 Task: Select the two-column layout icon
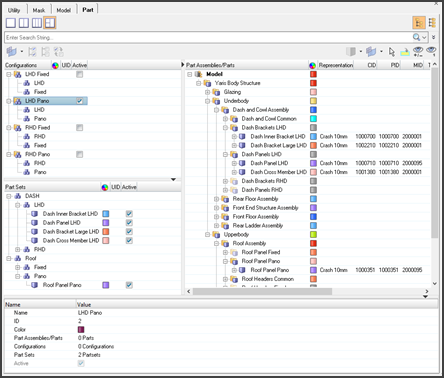click(x=24, y=23)
